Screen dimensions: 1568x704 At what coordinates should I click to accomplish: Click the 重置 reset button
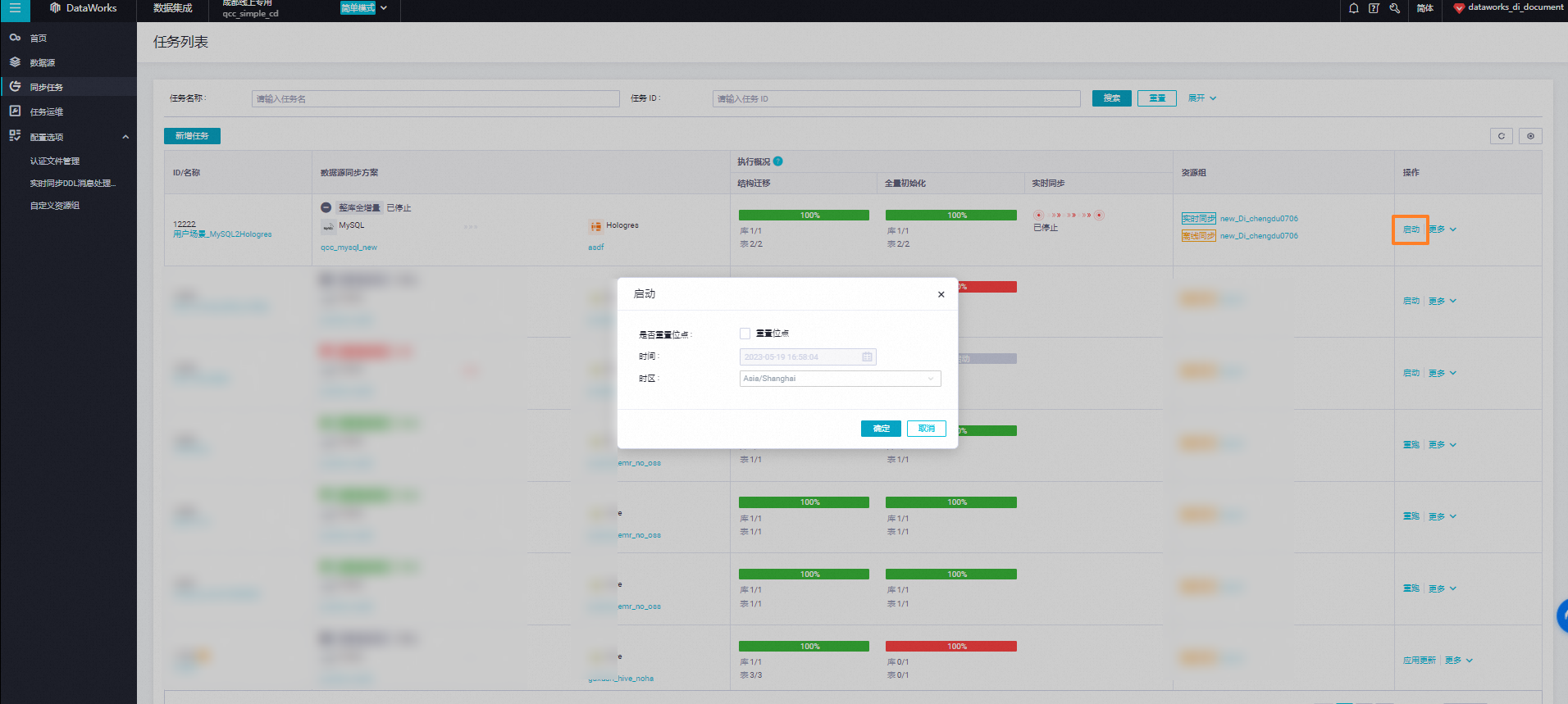pyautogui.click(x=1157, y=98)
